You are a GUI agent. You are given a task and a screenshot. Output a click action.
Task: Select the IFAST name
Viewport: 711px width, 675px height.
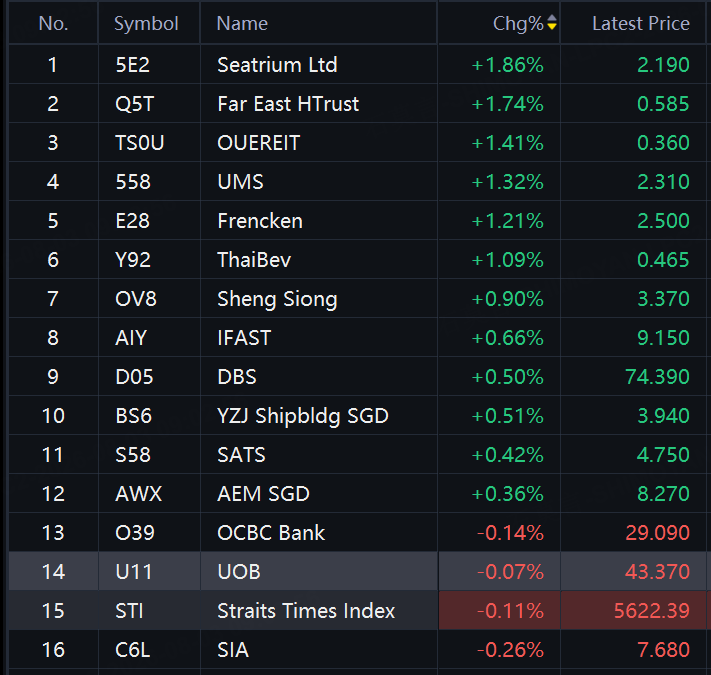coord(244,338)
